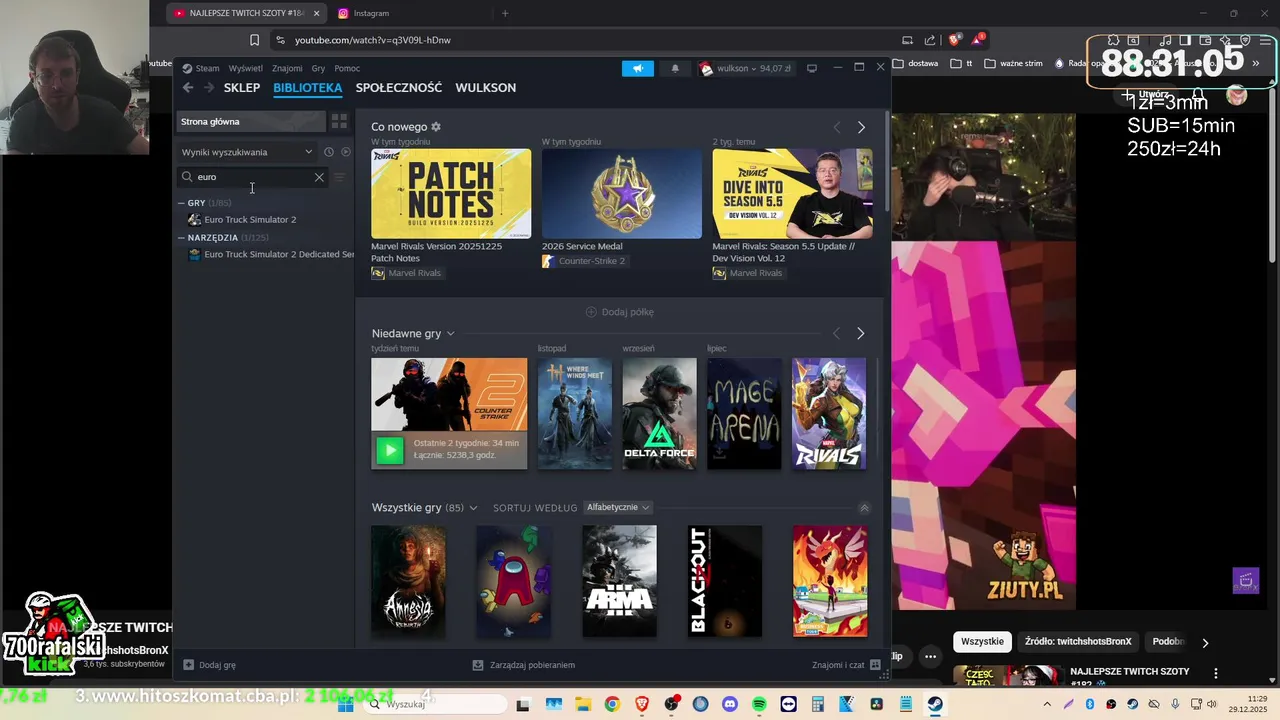Open the 2026 Service Medal news thumbnail

pos(622,194)
